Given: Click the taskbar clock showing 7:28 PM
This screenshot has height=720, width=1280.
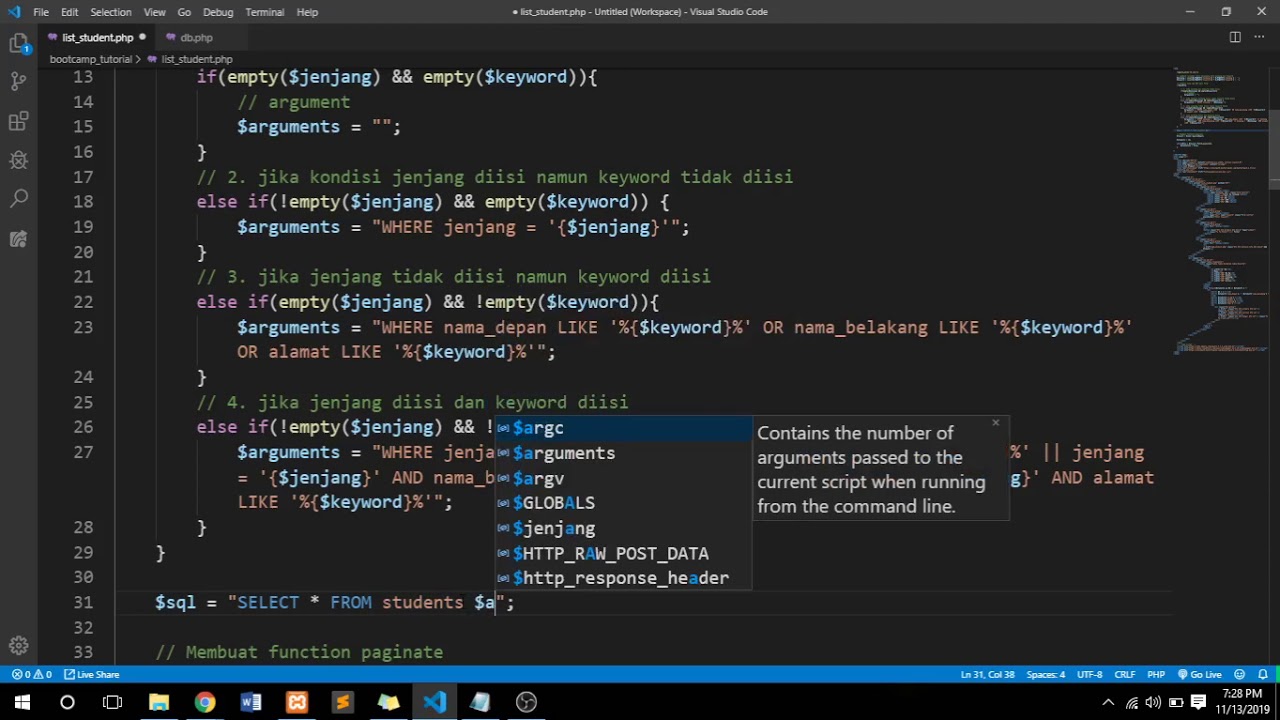Looking at the screenshot, I should (x=1241, y=701).
